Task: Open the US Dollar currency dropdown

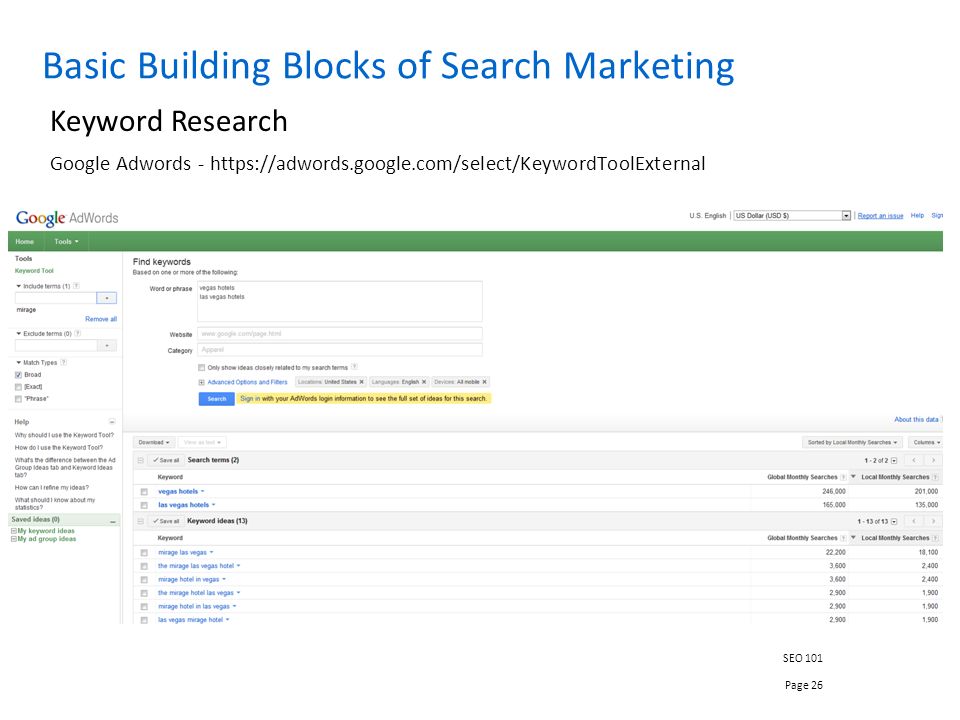Action: click(792, 216)
